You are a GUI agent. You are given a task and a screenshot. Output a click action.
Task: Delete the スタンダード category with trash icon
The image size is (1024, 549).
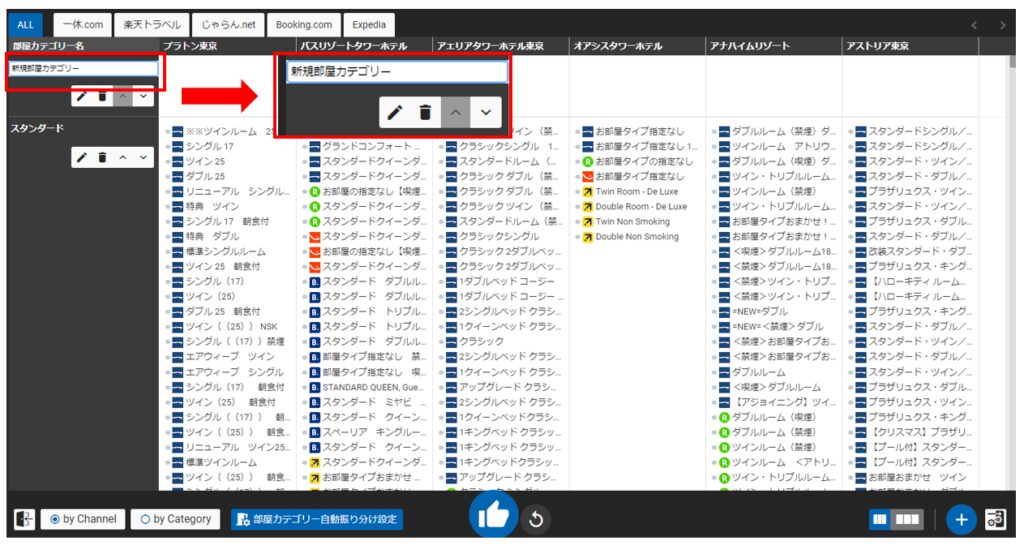click(102, 158)
